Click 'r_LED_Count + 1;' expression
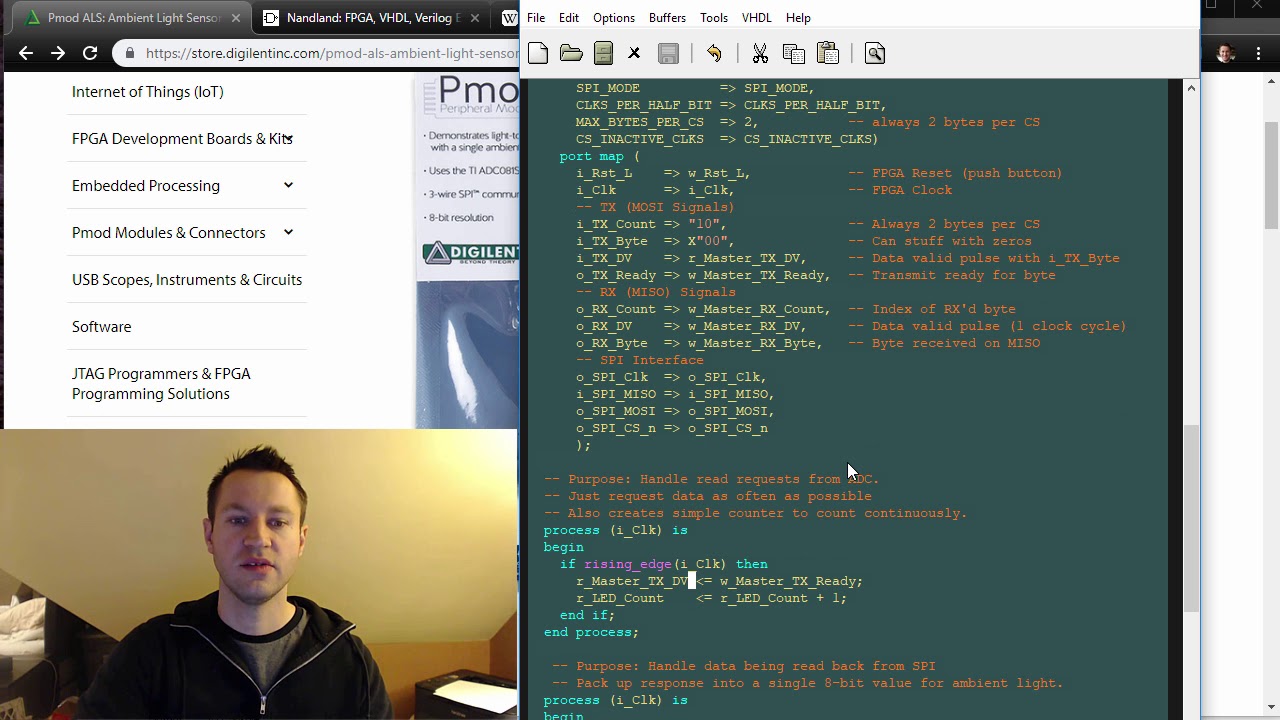 point(784,598)
